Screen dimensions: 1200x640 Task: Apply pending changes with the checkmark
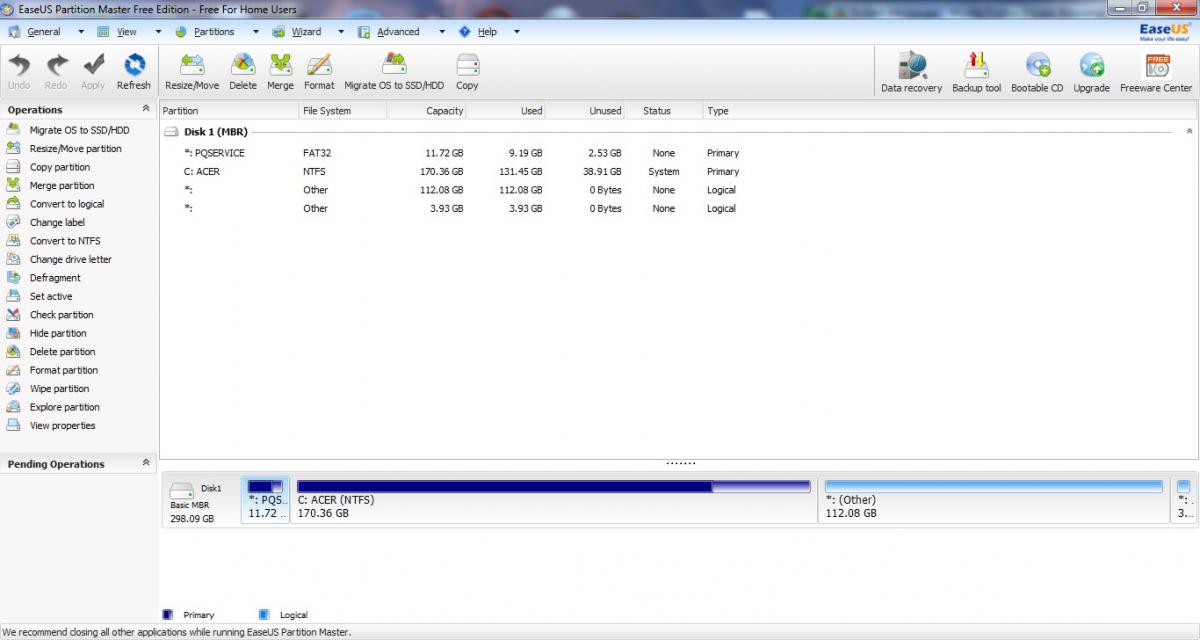93,72
